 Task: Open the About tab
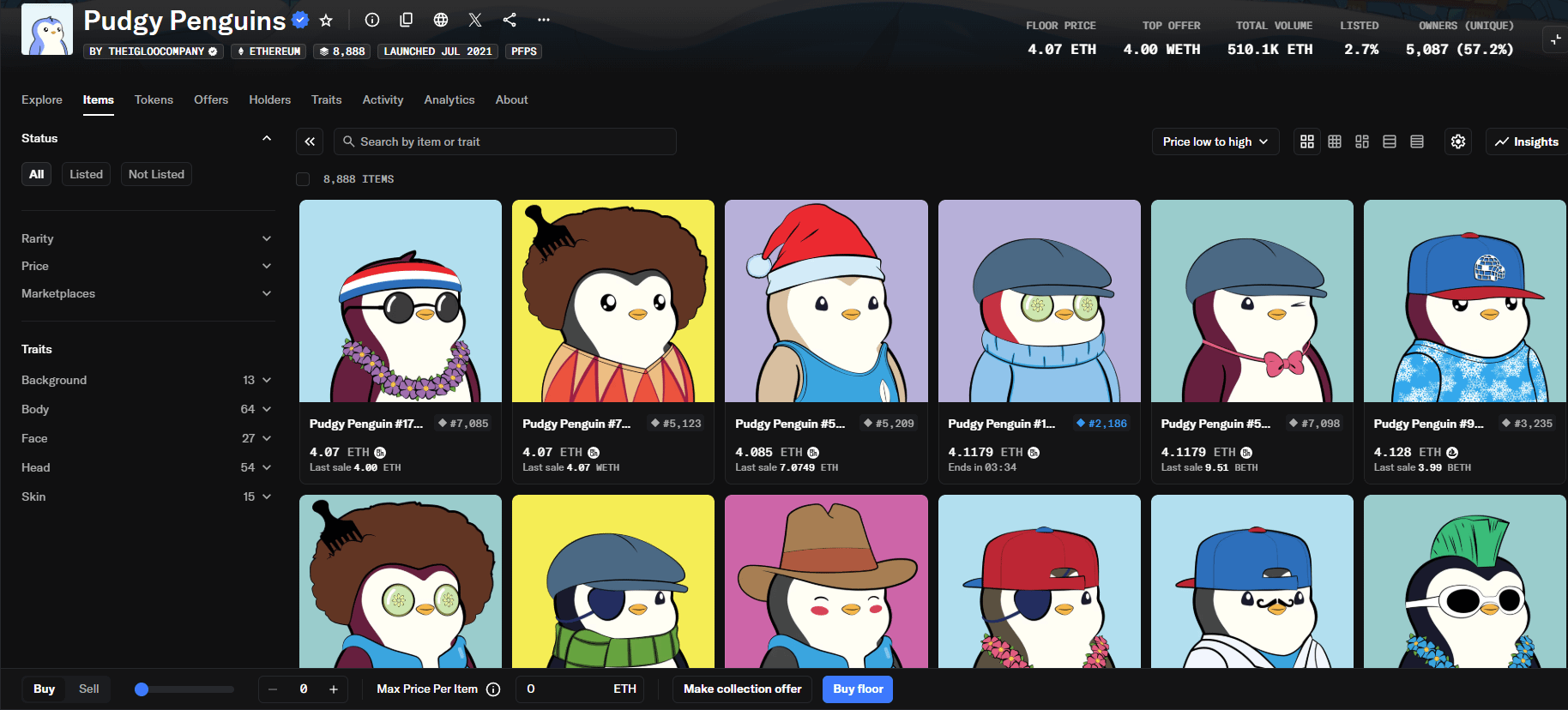(x=511, y=99)
